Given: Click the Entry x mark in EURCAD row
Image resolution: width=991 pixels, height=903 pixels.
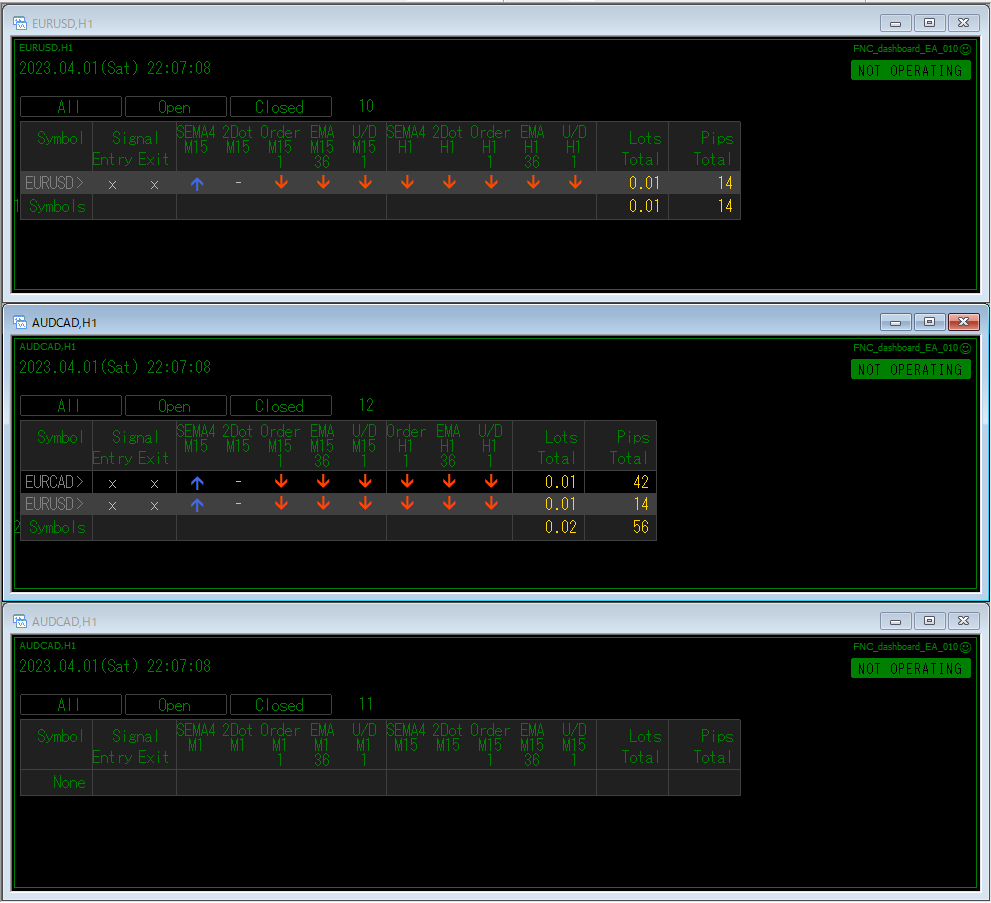Looking at the screenshot, I should pyautogui.click(x=112, y=484).
